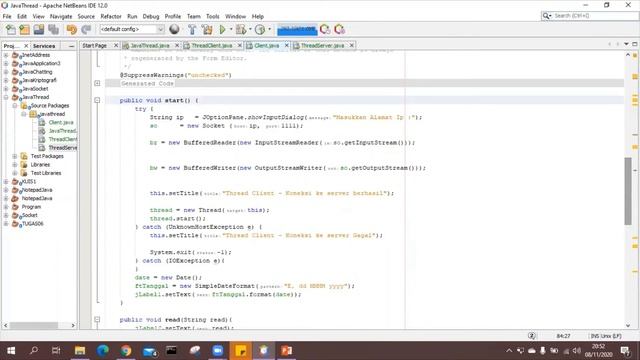Open the dropdown arrow beside Run Project
This screenshot has width=640, height=360.
(231, 29)
